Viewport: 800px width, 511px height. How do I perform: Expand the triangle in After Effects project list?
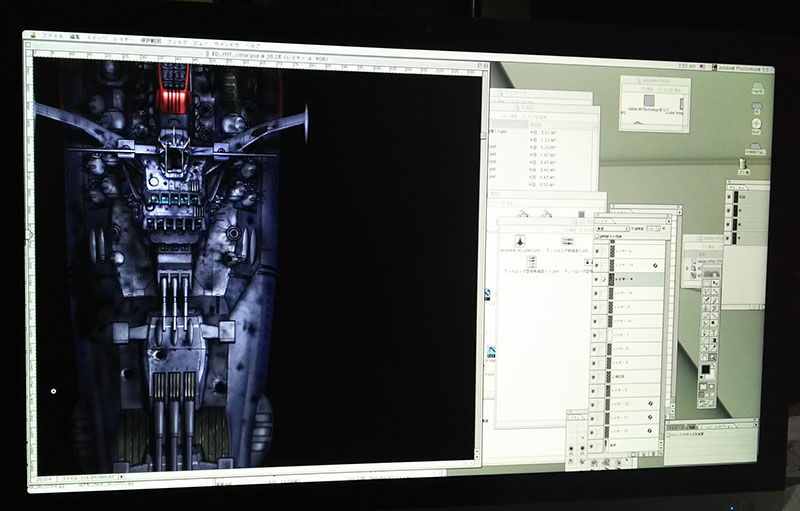tap(687, 268)
